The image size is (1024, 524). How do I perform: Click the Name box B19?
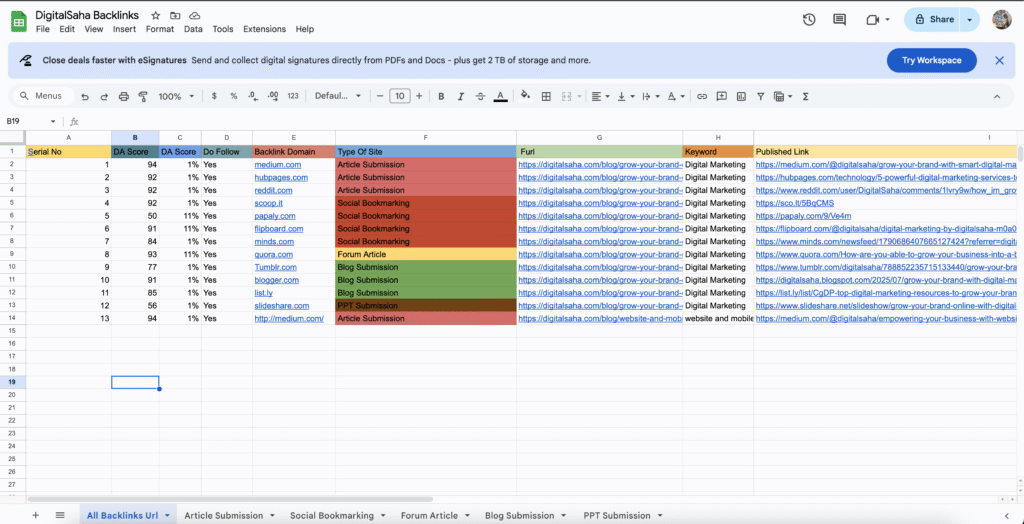(31, 122)
